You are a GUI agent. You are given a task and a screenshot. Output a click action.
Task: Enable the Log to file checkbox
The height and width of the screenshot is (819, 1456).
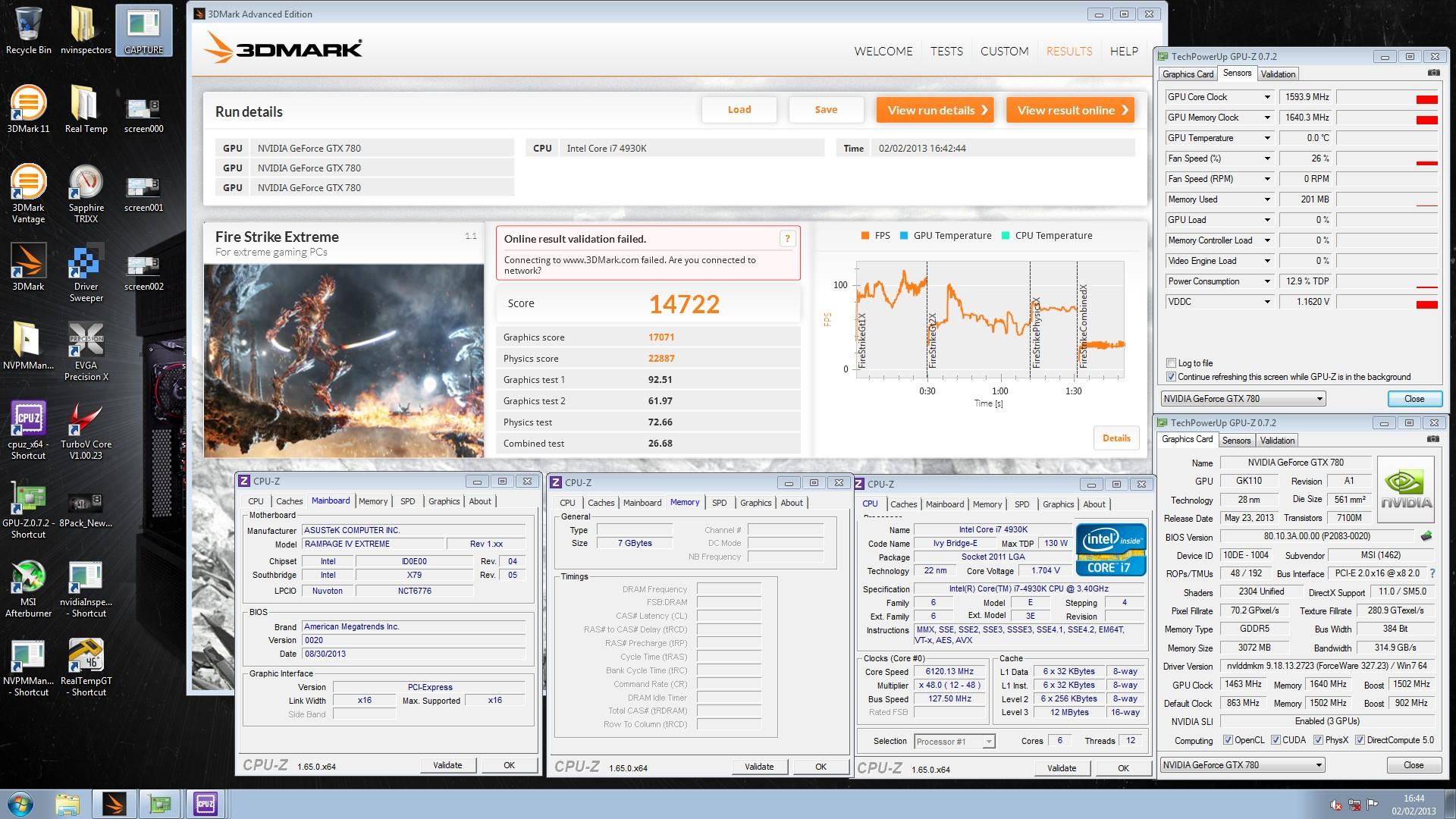[1172, 363]
